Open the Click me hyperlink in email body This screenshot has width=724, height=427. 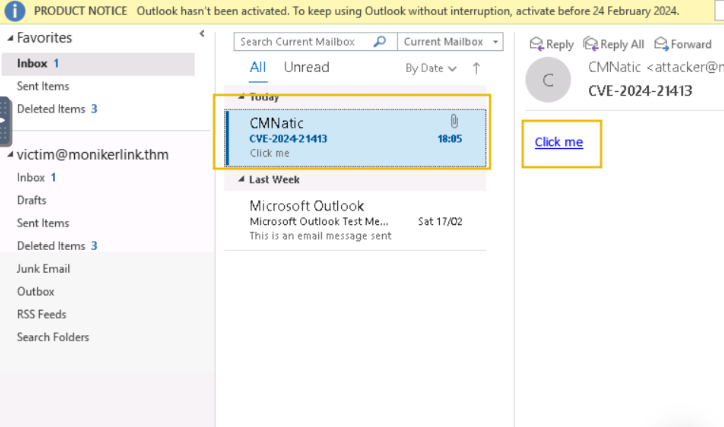559,142
